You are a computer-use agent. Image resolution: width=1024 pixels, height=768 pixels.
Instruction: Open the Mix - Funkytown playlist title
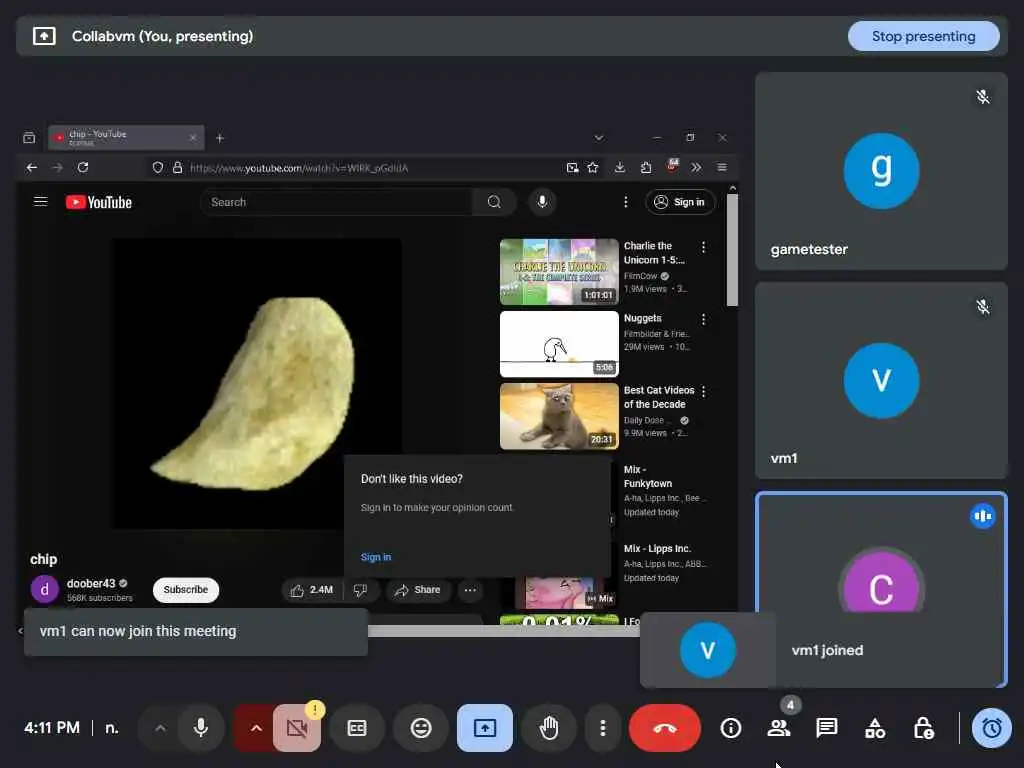coord(647,477)
